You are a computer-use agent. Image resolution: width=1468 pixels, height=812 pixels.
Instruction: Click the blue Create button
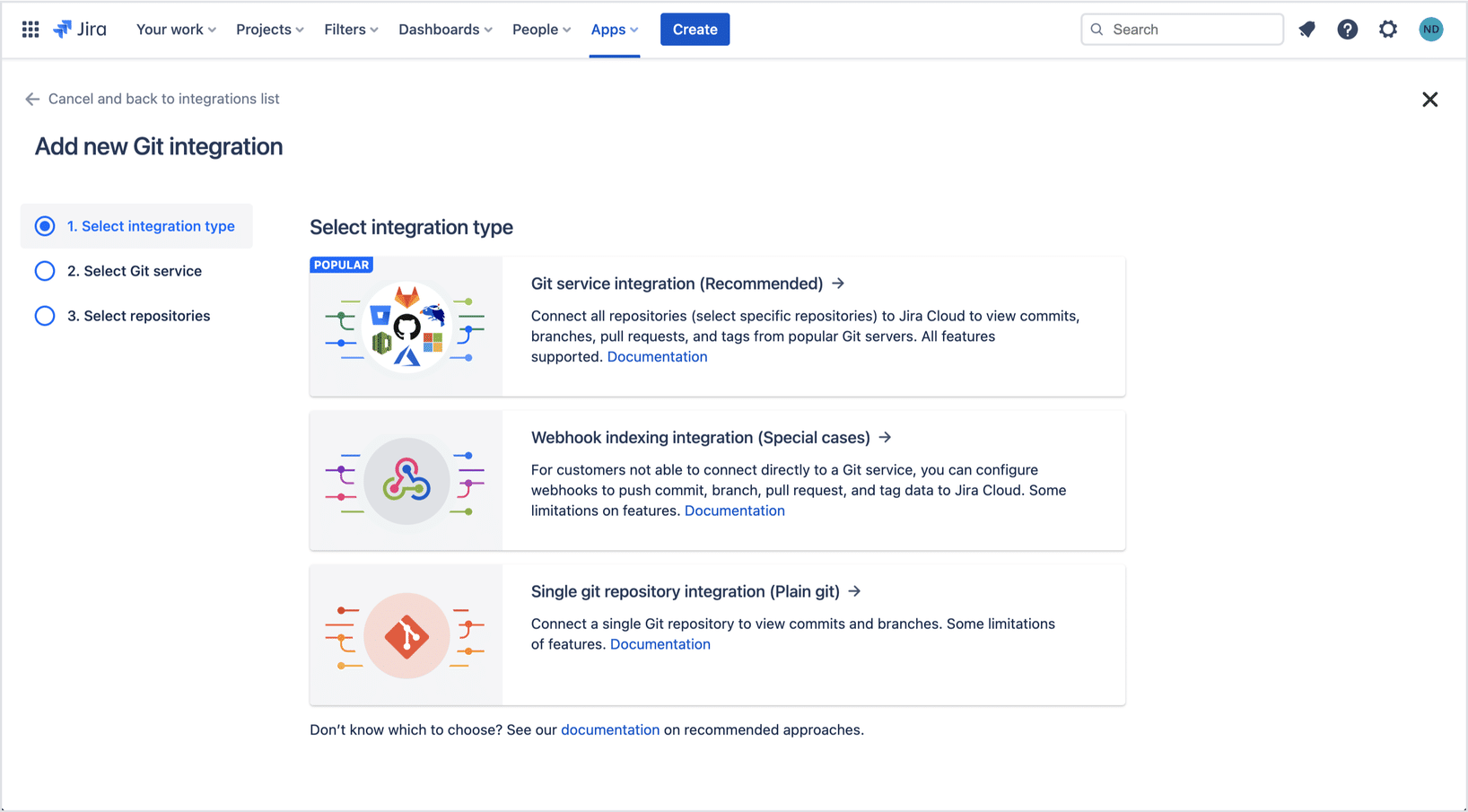click(x=695, y=29)
